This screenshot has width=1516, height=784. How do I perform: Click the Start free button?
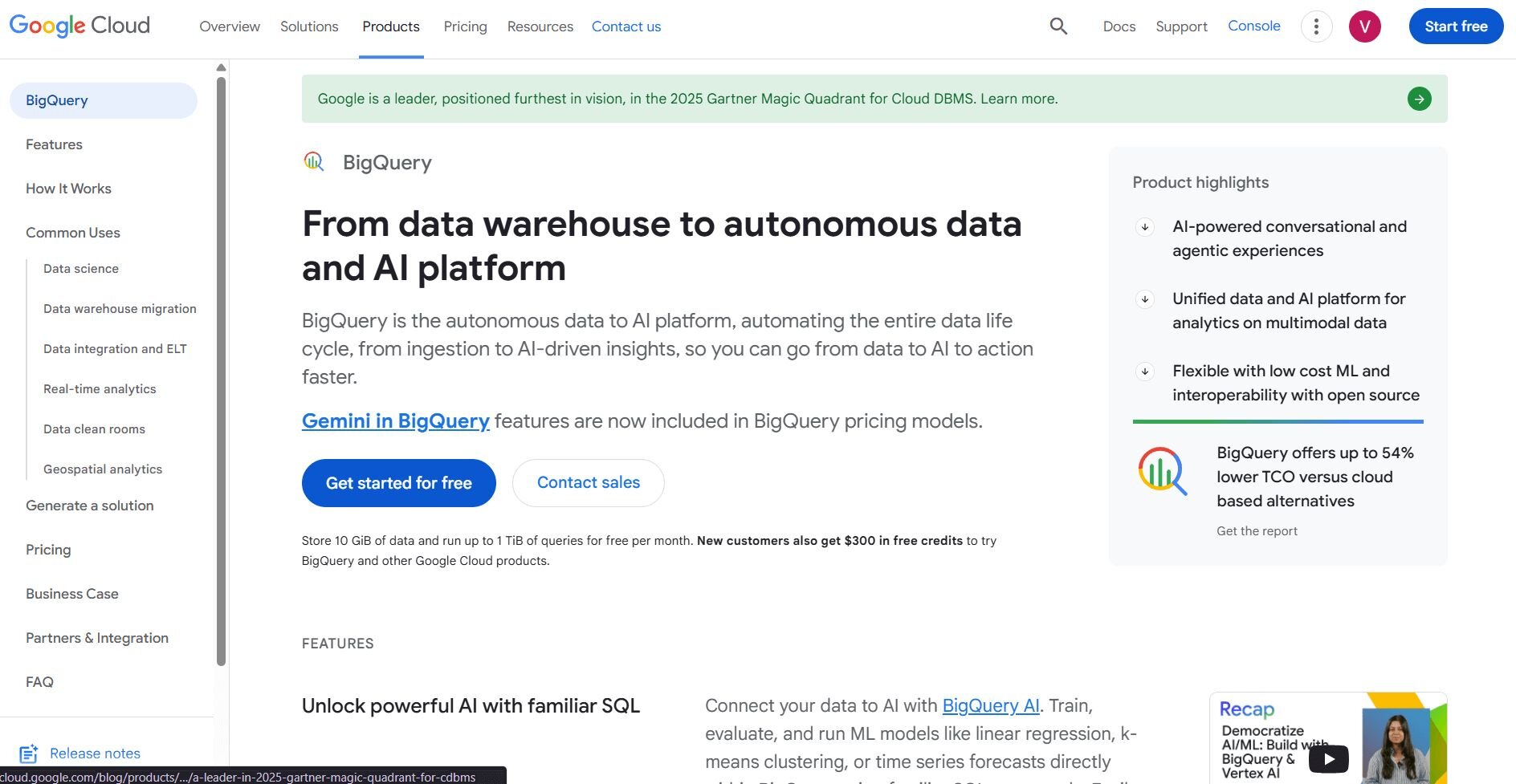[x=1455, y=26]
